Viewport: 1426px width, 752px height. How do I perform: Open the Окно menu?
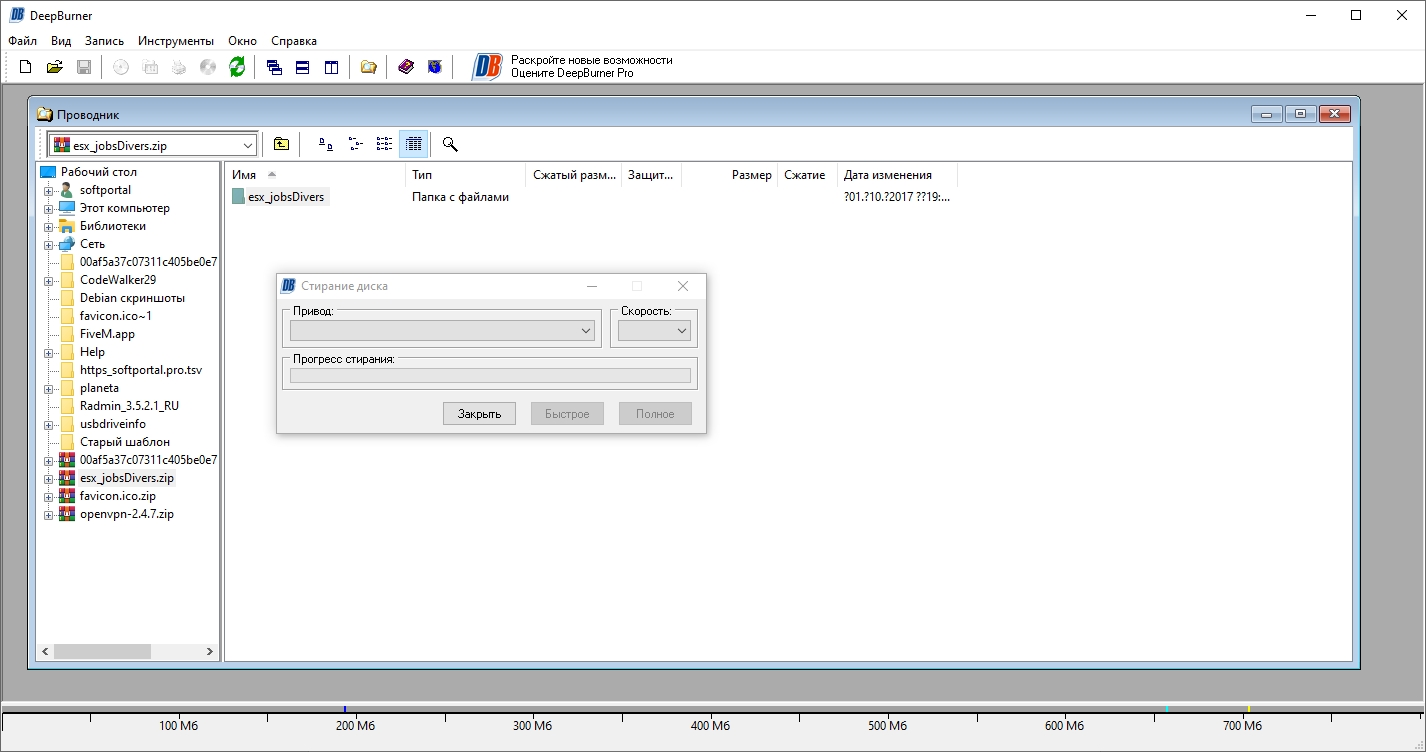243,41
